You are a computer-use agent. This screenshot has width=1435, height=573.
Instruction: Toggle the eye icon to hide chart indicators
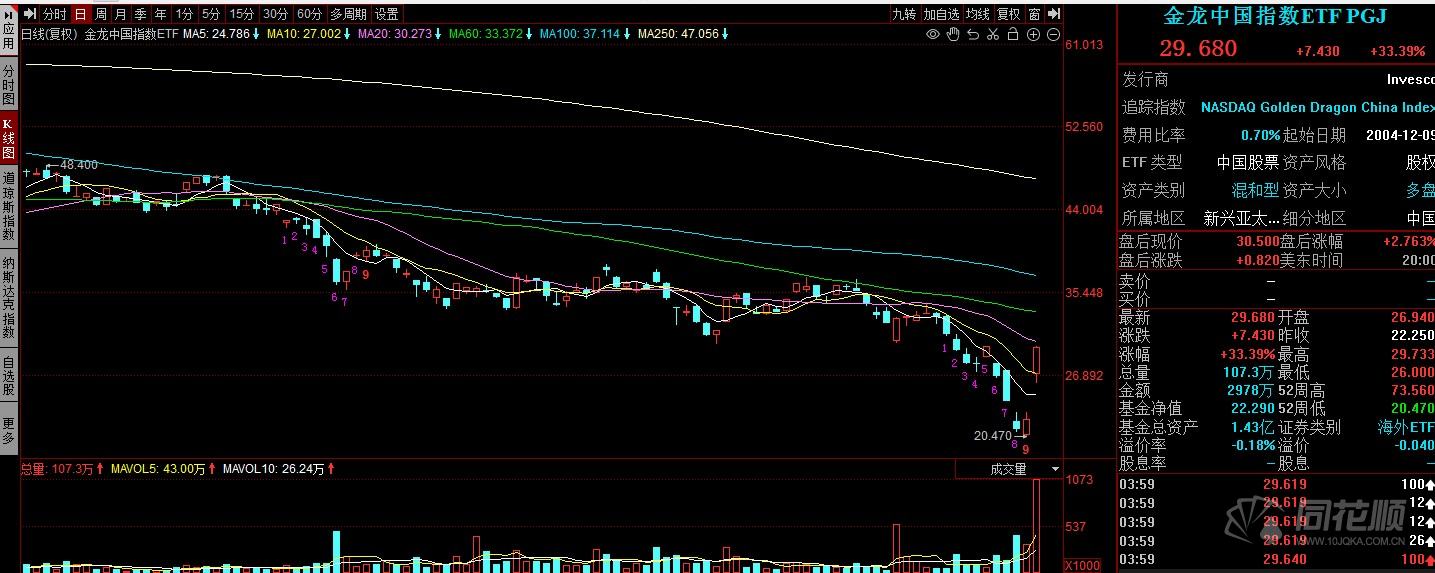pyautogui.click(x=933, y=34)
